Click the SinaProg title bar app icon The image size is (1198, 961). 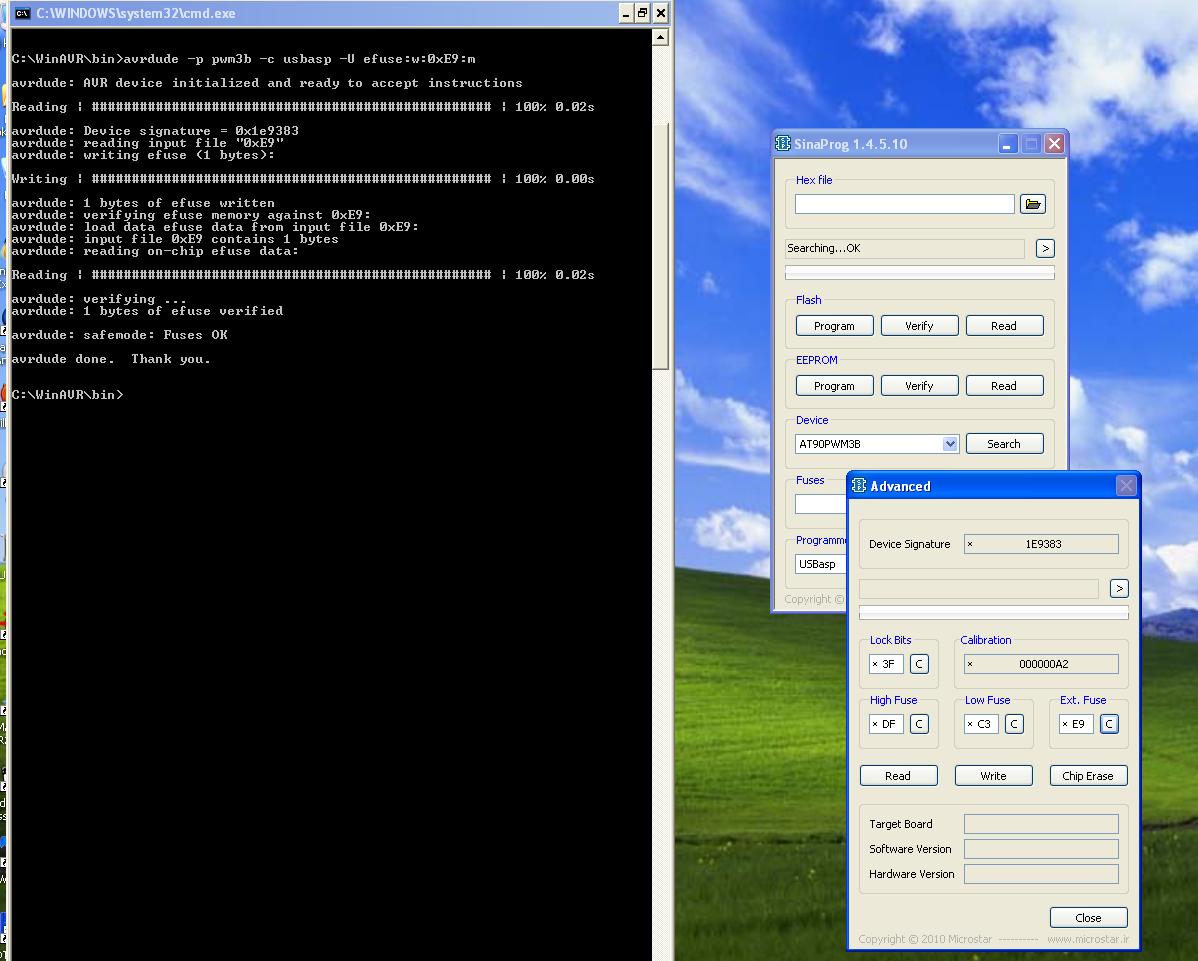[783, 144]
